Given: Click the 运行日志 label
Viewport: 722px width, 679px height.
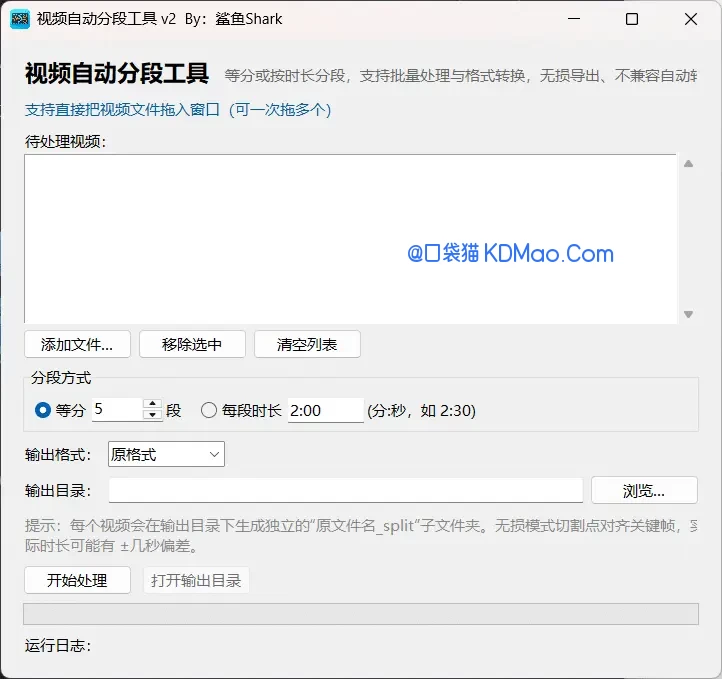Looking at the screenshot, I should tap(58, 646).
